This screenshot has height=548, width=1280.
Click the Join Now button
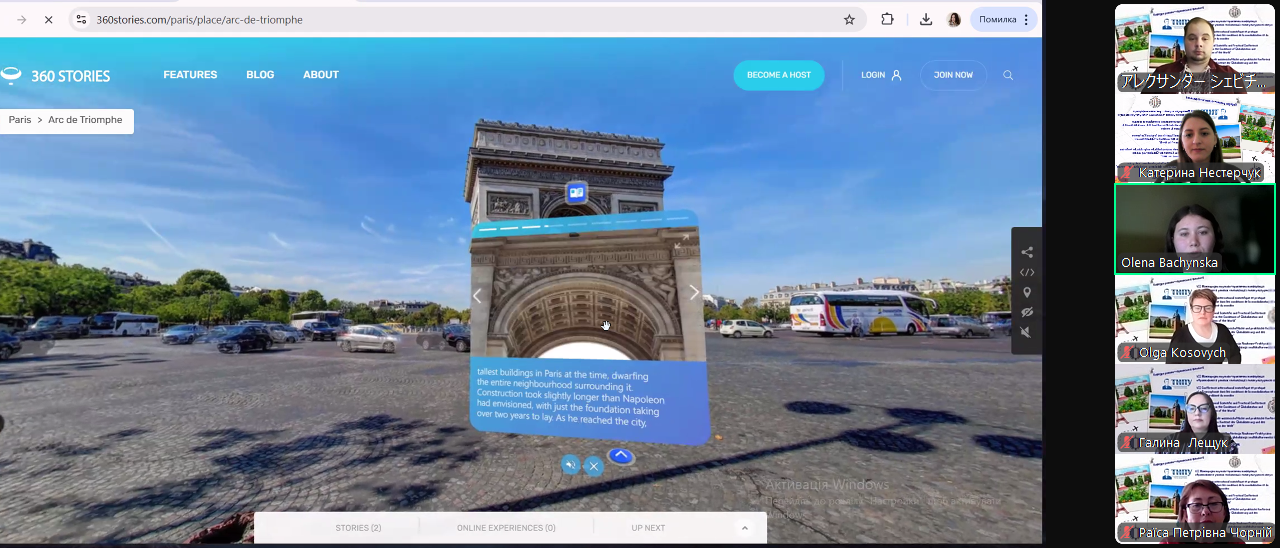click(953, 75)
